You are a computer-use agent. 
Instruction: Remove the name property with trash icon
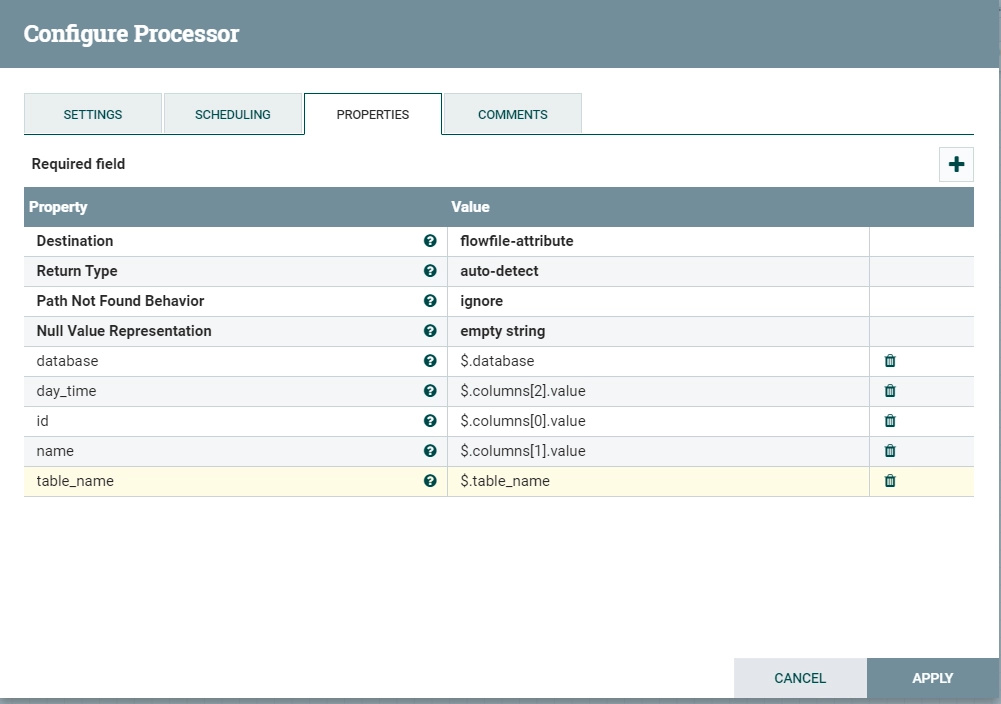[890, 451]
